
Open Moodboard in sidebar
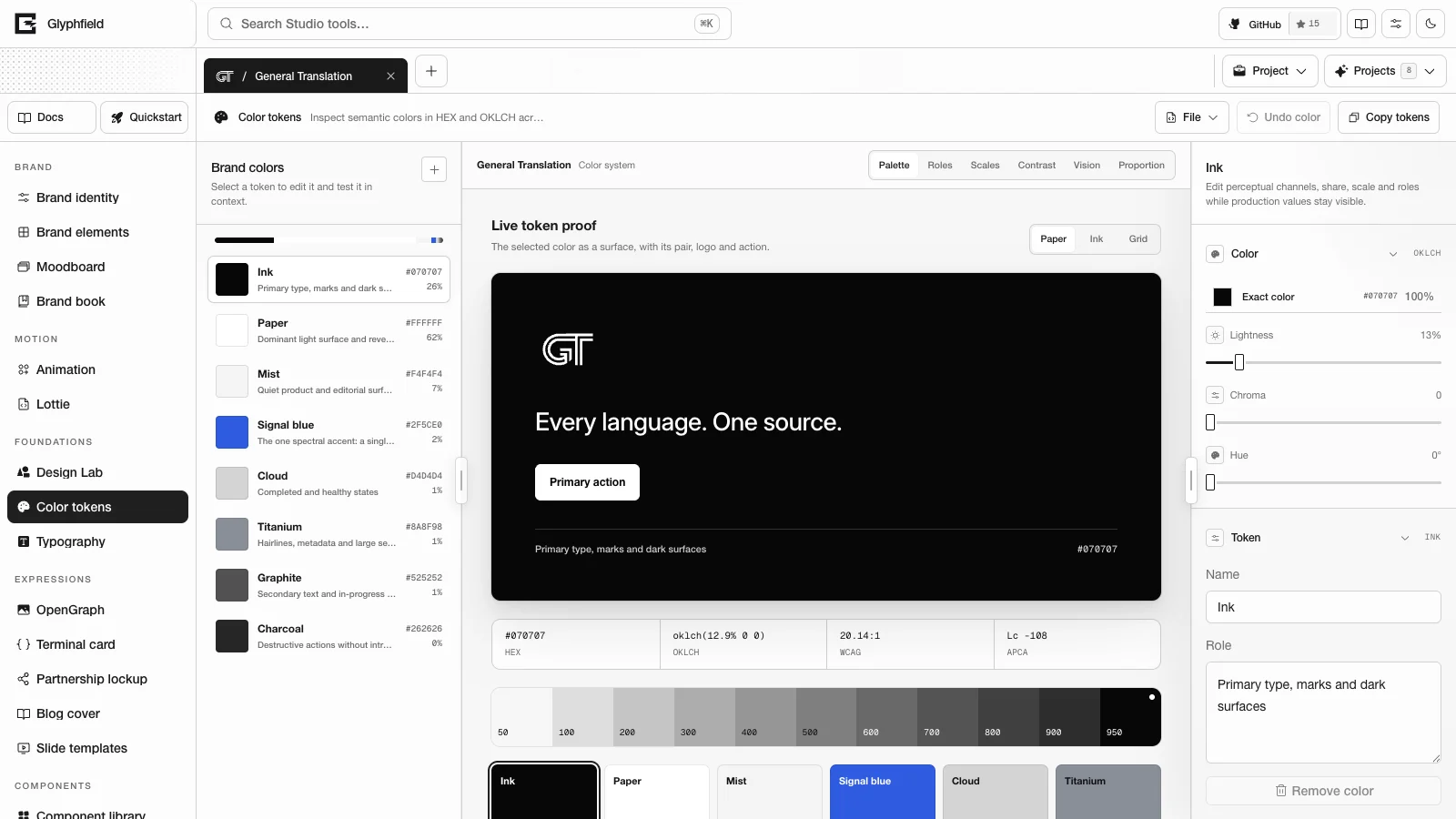[97, 267]
